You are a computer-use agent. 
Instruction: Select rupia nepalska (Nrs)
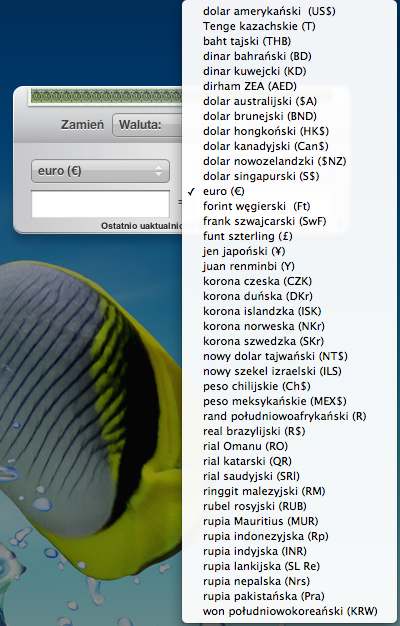tap(289, 582)
